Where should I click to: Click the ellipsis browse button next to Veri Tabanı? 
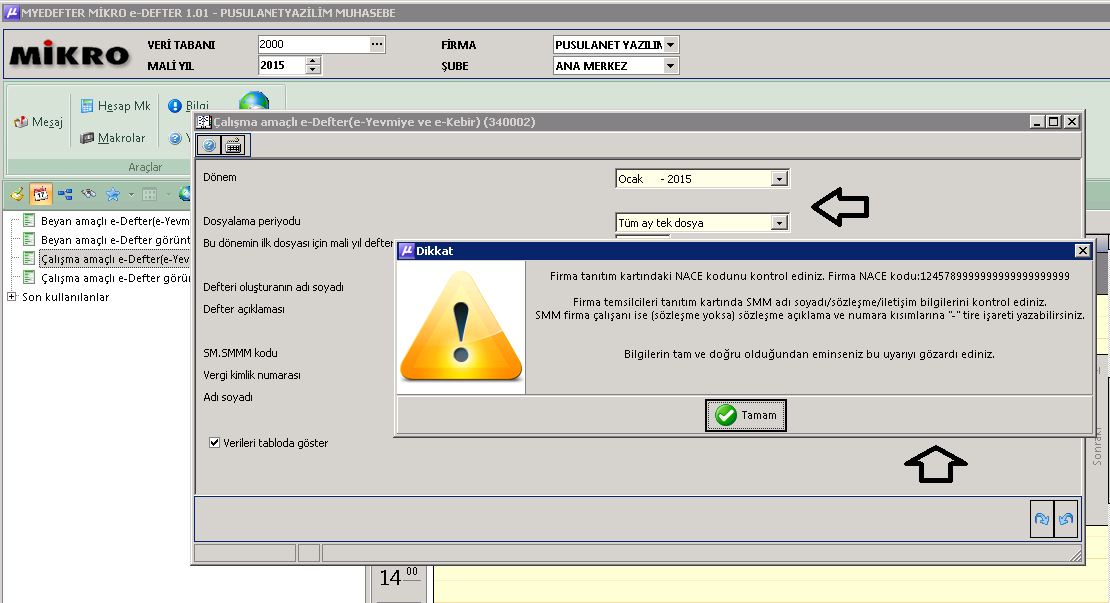377,45
